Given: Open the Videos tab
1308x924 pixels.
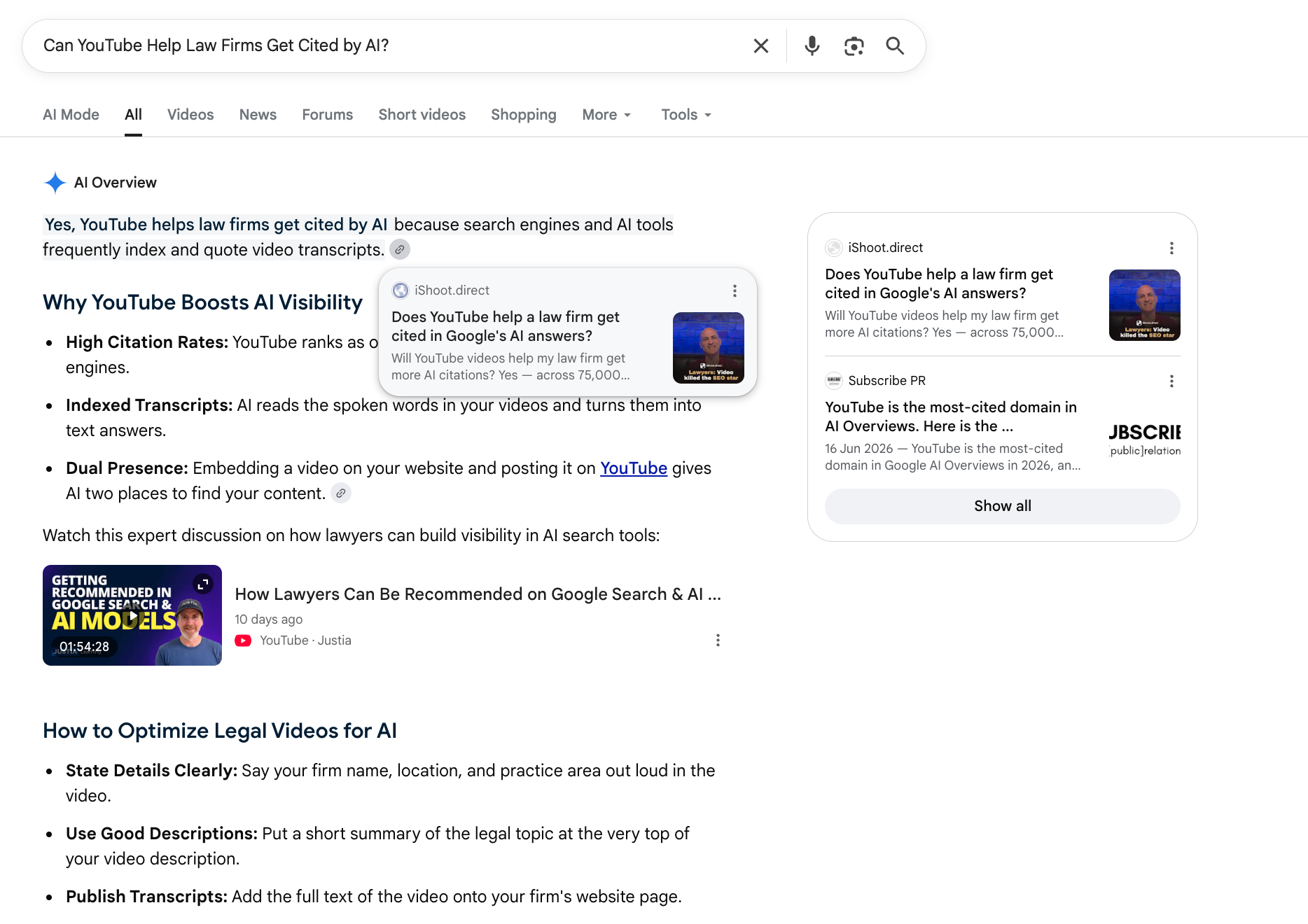Looking at the screenshot, I should click(x=190, y=115).
